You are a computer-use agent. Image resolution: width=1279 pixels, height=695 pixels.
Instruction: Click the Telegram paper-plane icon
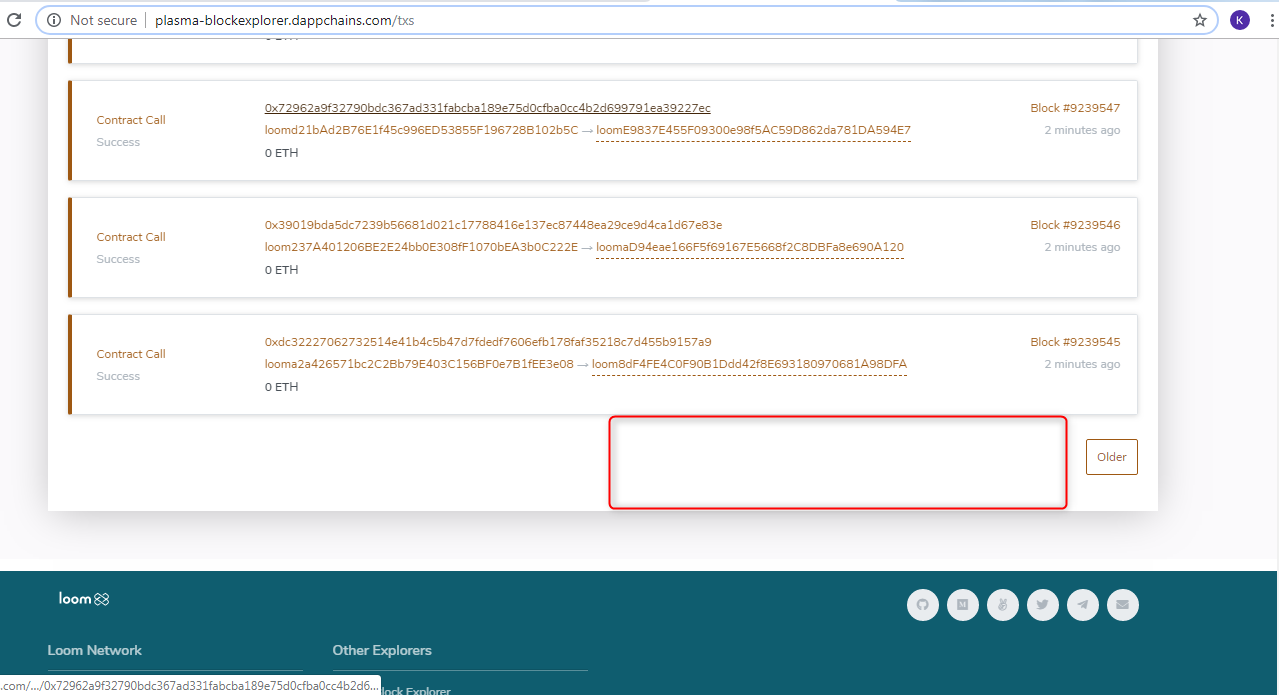coord(1083,605)
